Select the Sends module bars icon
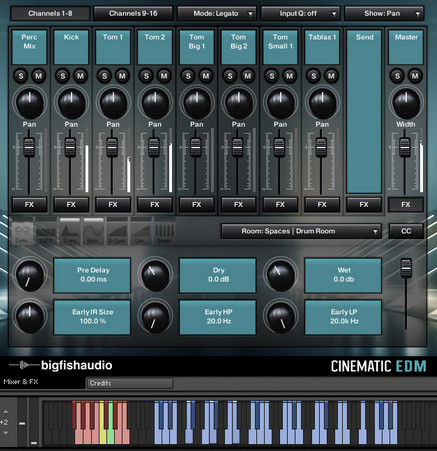The image size is (437, 451). 164,231
